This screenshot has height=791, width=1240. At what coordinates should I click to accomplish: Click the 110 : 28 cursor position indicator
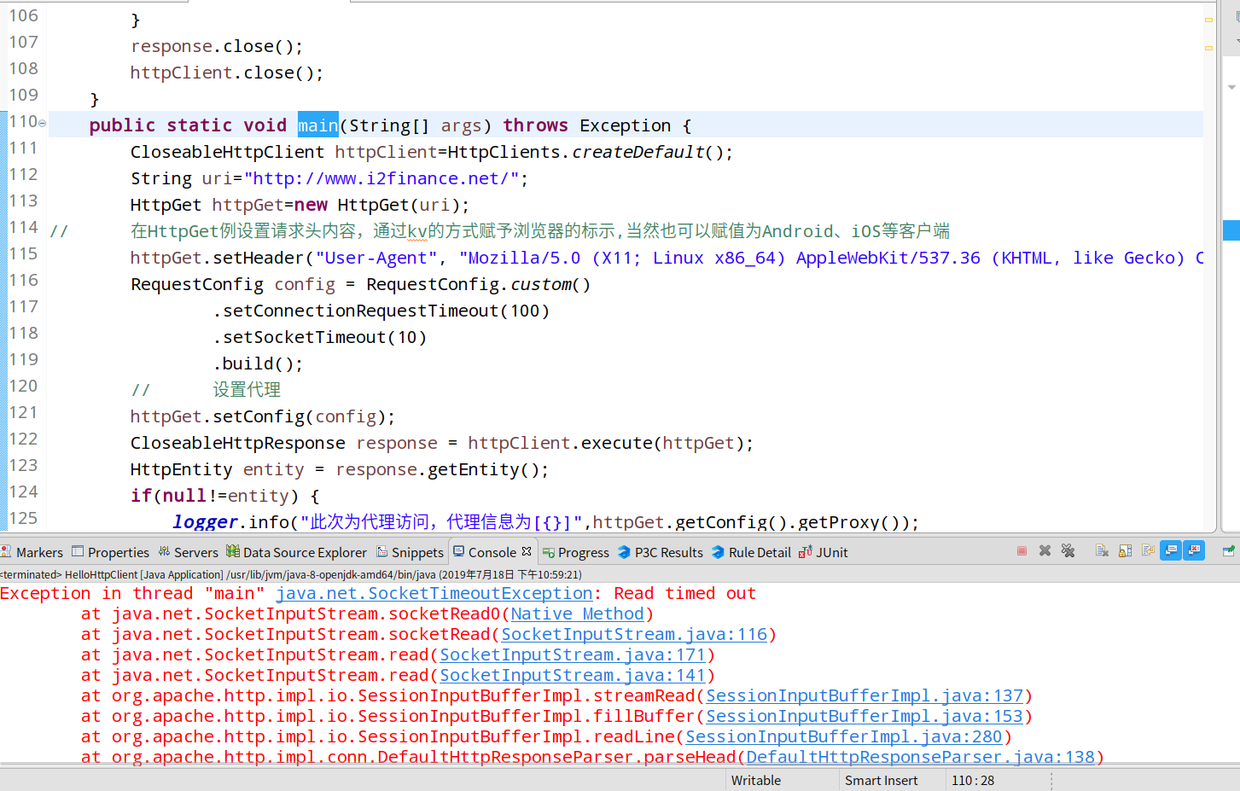(x=972, y=780)
